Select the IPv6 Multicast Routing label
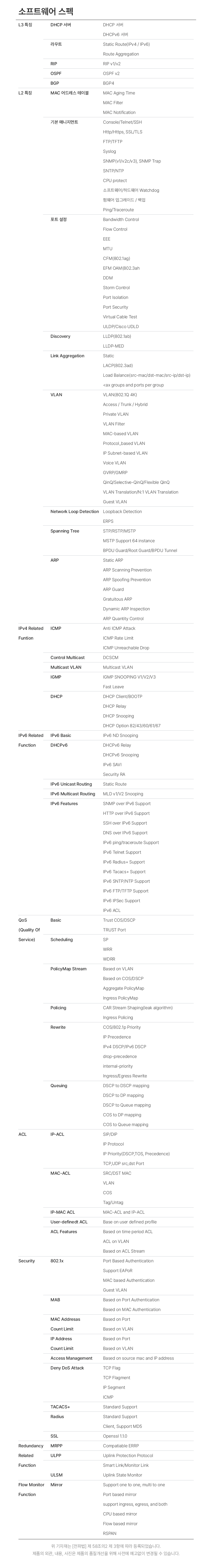This screenshot has width=209, height=1568. [73, 794]
